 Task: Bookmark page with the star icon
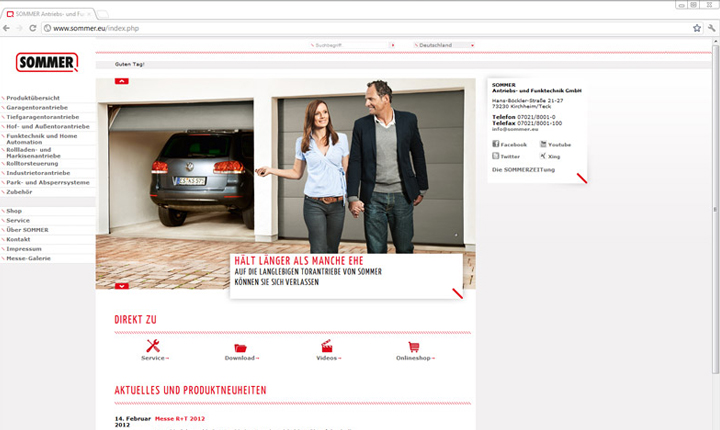(x=696, y=28)
